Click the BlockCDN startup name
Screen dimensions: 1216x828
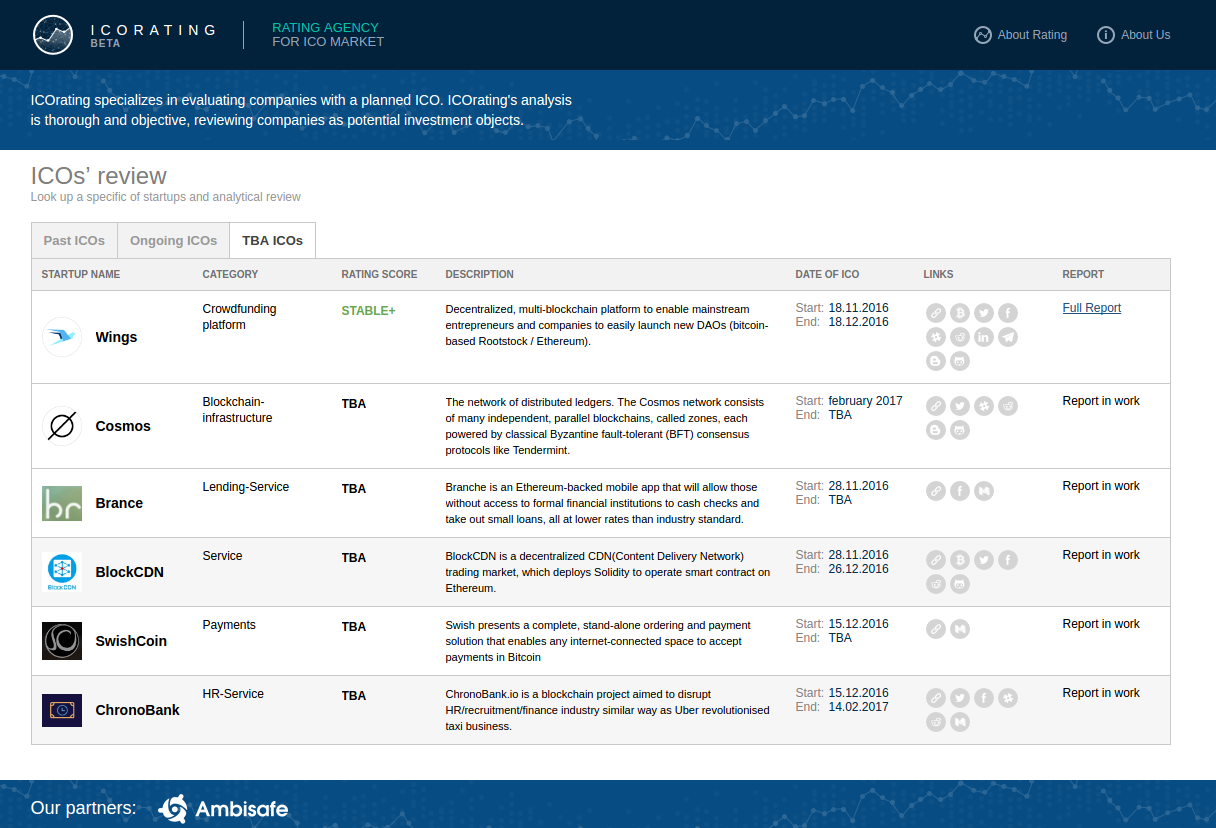point(130,572)
